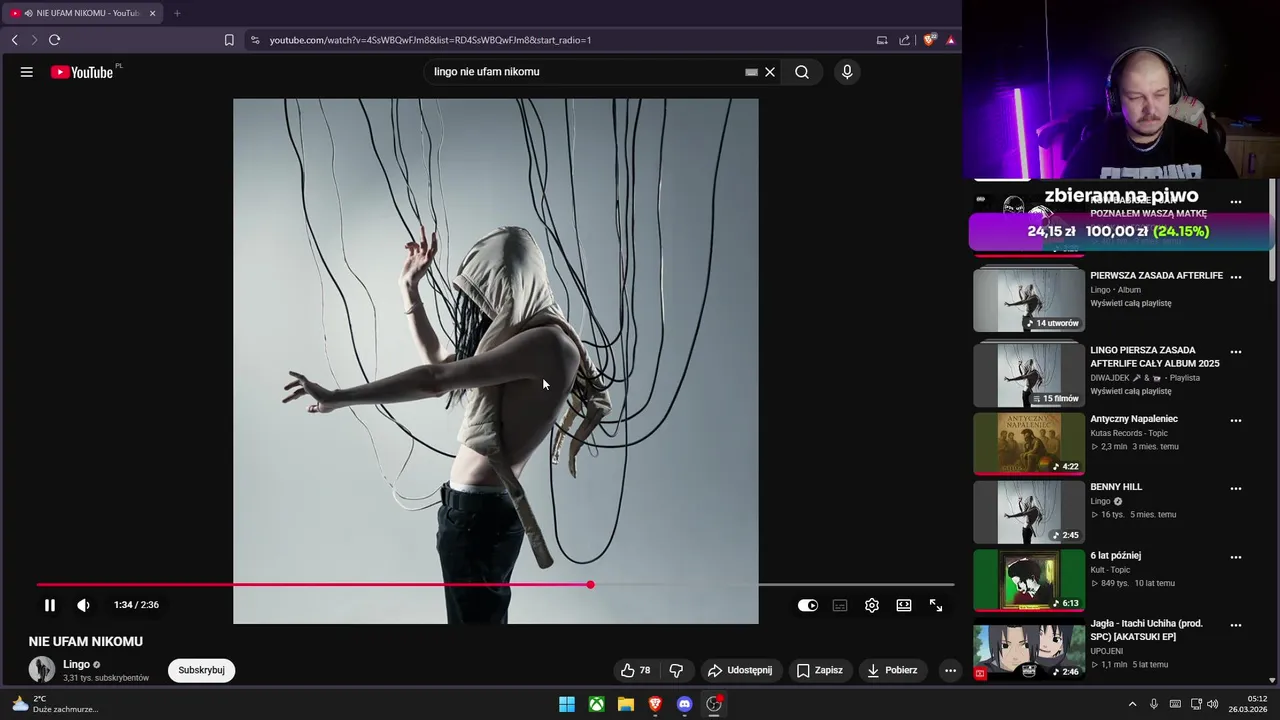The image size is (1280, 720).
Task: Click the cast/media icon in address bar
Action: click(x=882, y=40)
